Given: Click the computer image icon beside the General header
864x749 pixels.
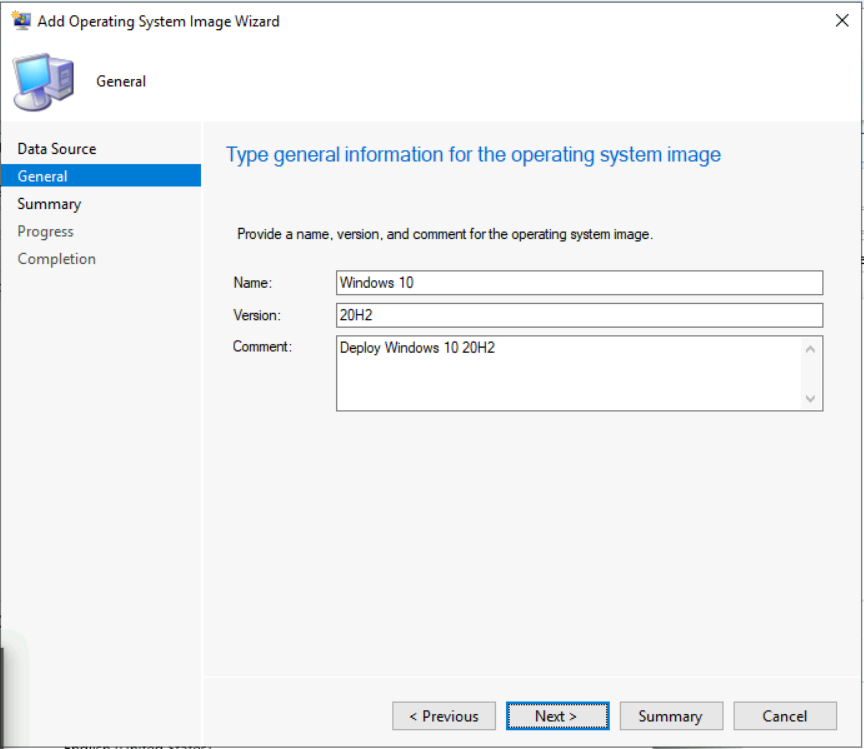Looking at the screenshot, I should click(43, 82).
